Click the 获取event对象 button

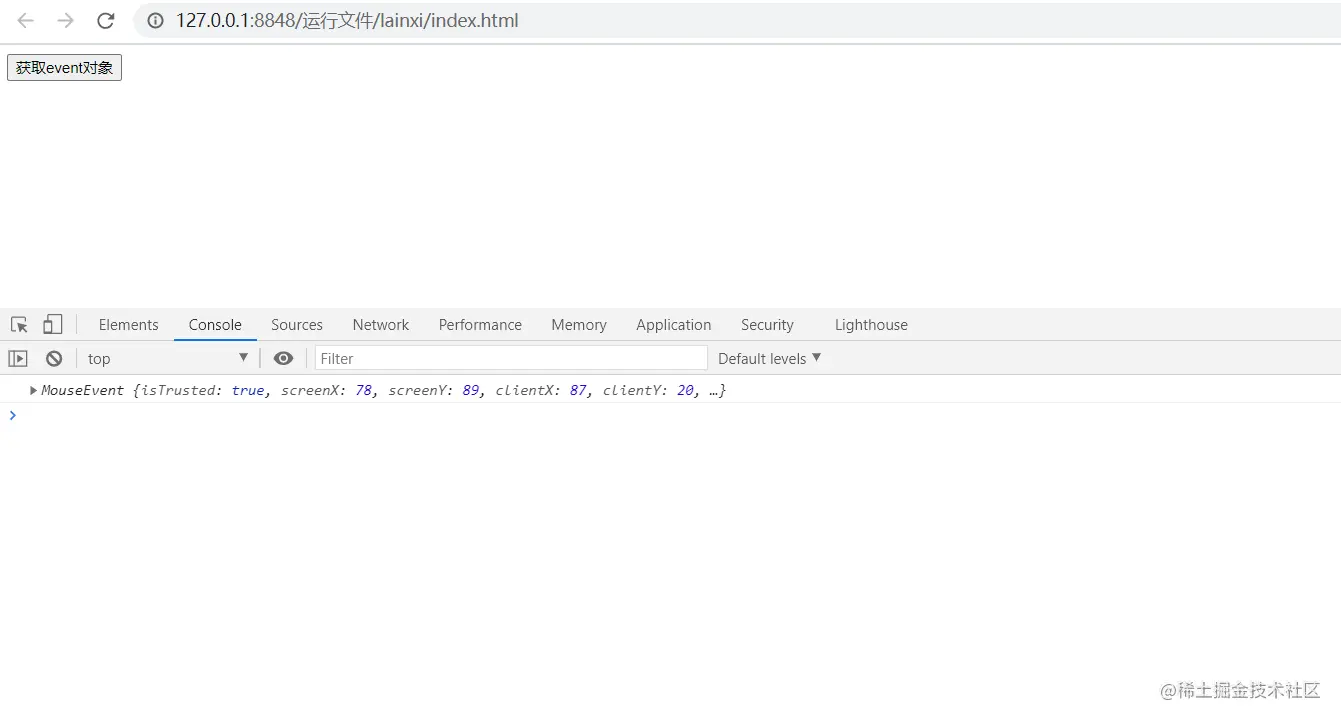click(x=64, y=68)
